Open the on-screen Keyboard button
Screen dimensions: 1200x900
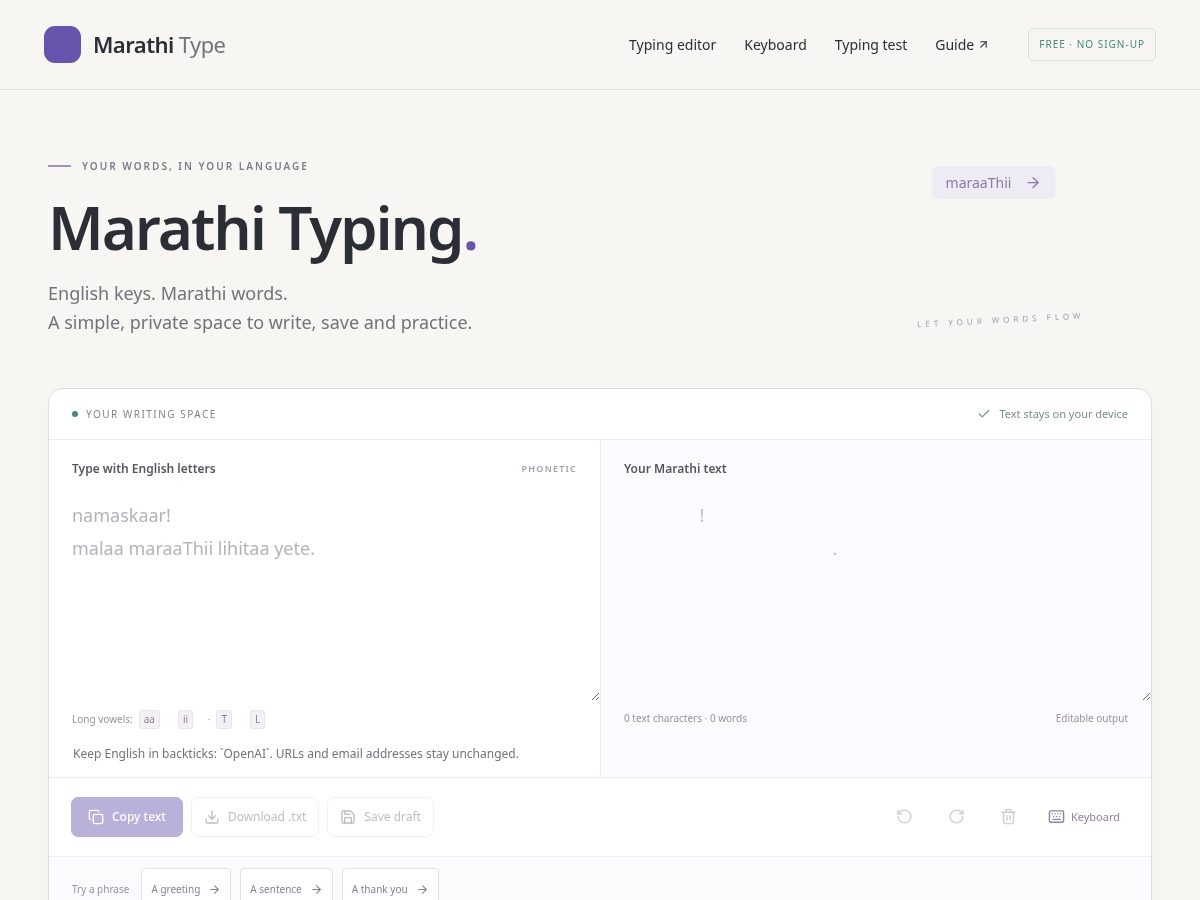1084,817
